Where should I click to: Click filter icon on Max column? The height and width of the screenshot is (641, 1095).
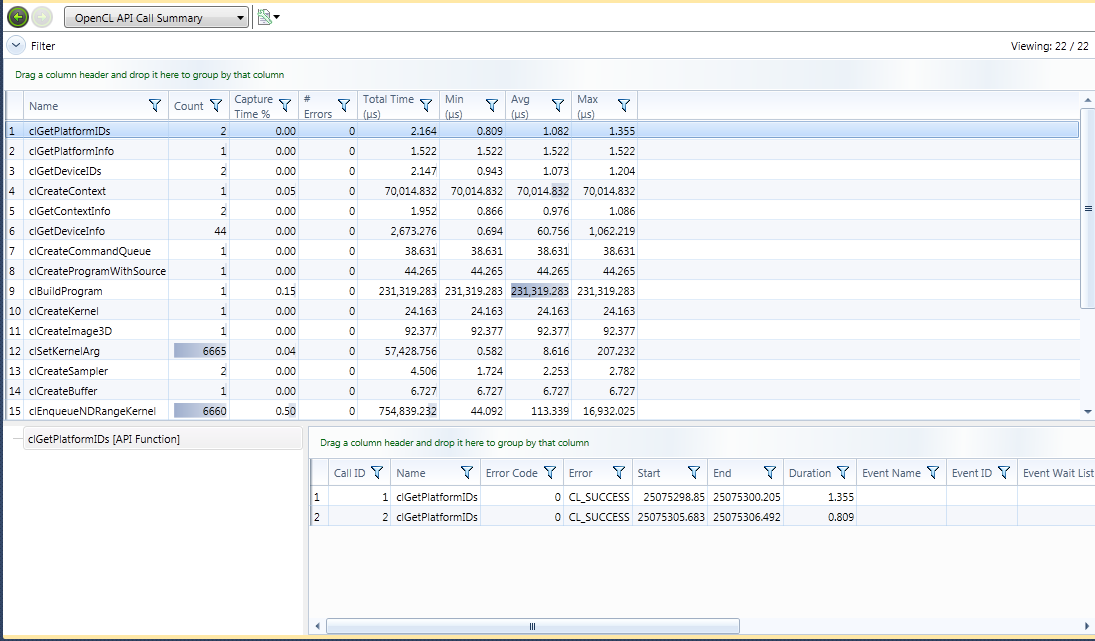point(624,106)
